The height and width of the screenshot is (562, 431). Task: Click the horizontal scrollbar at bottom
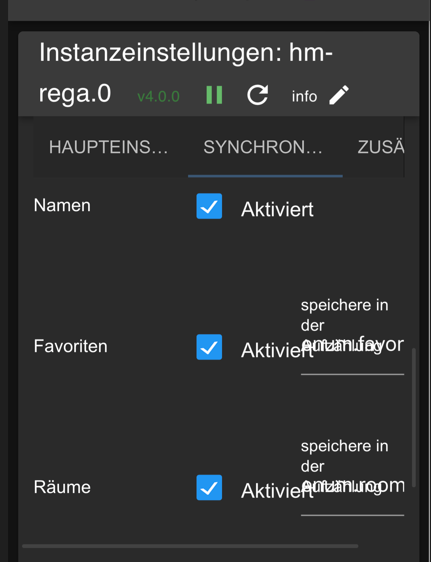190,546
